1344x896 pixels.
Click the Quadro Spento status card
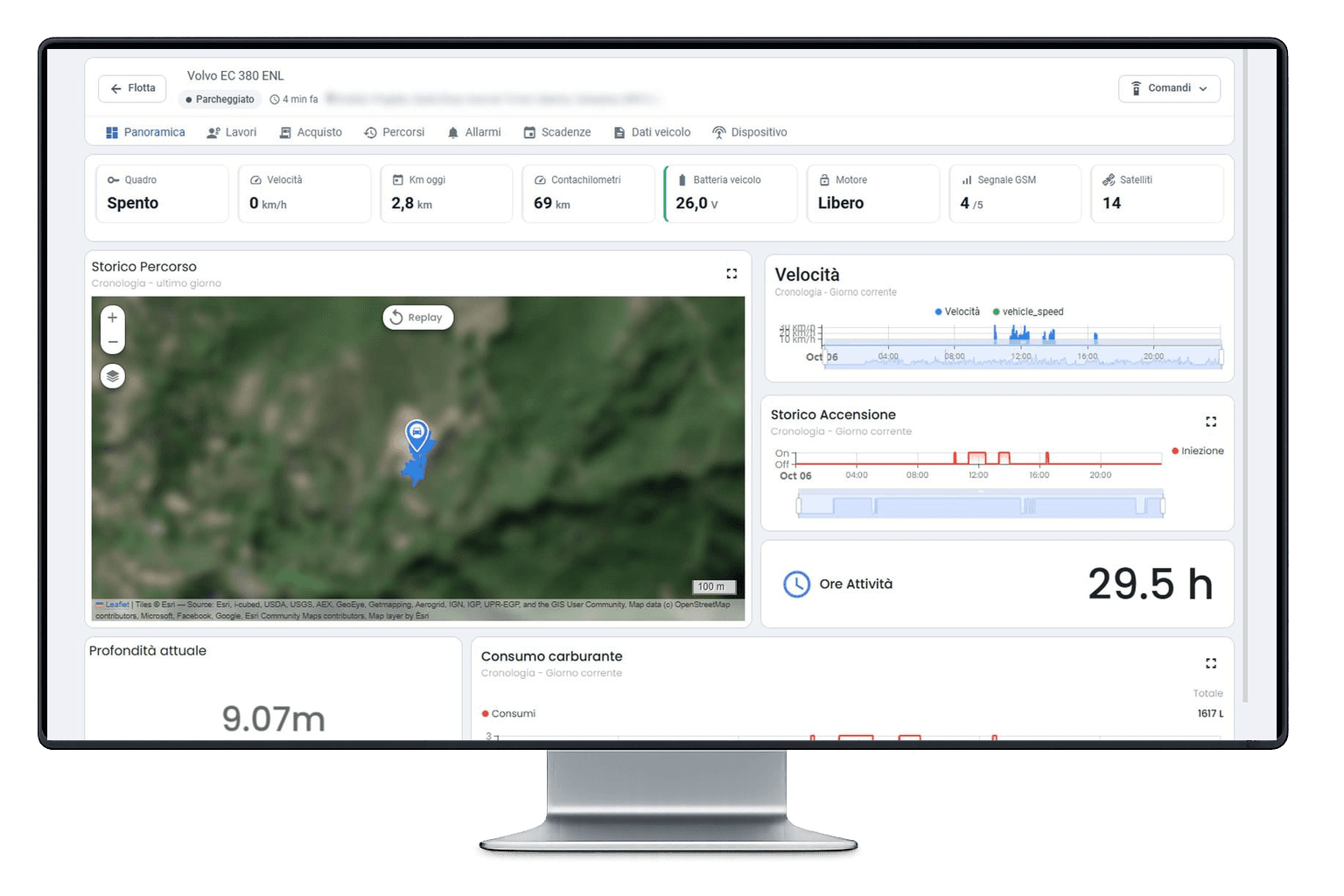click(x=162, y=193)
